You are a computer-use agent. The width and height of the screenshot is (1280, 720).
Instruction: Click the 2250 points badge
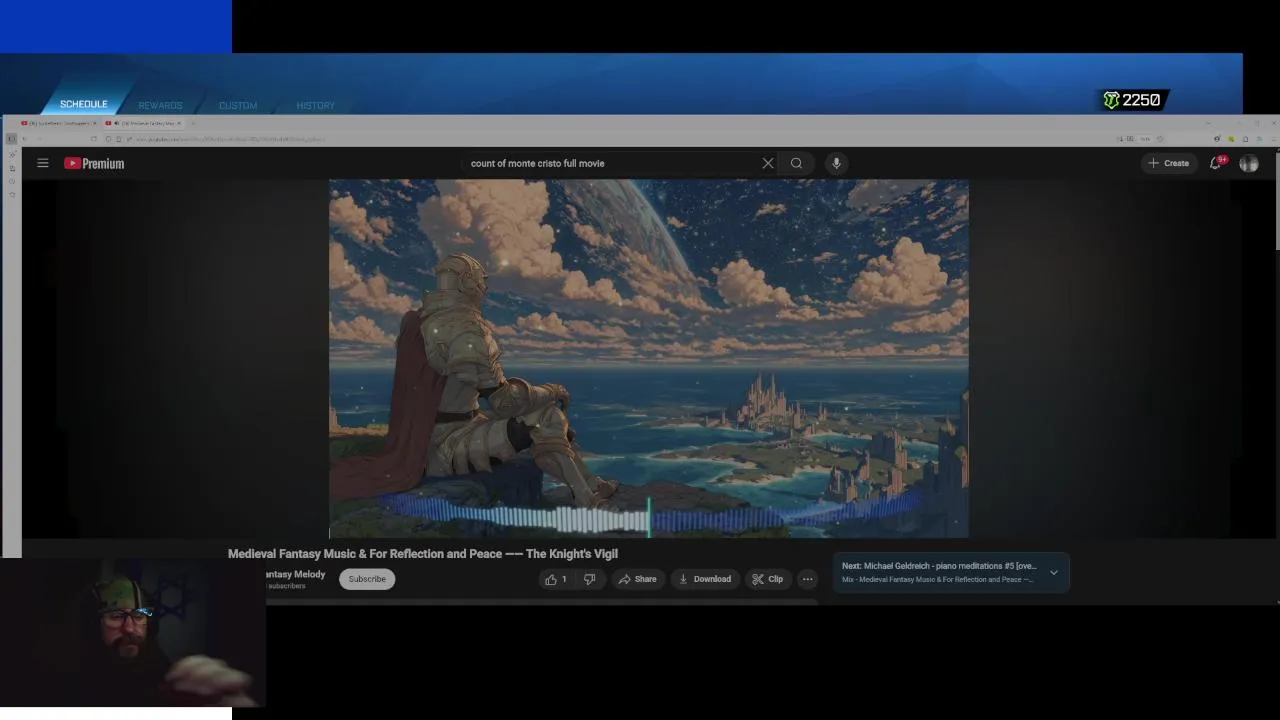click(x=1132, y=100)
